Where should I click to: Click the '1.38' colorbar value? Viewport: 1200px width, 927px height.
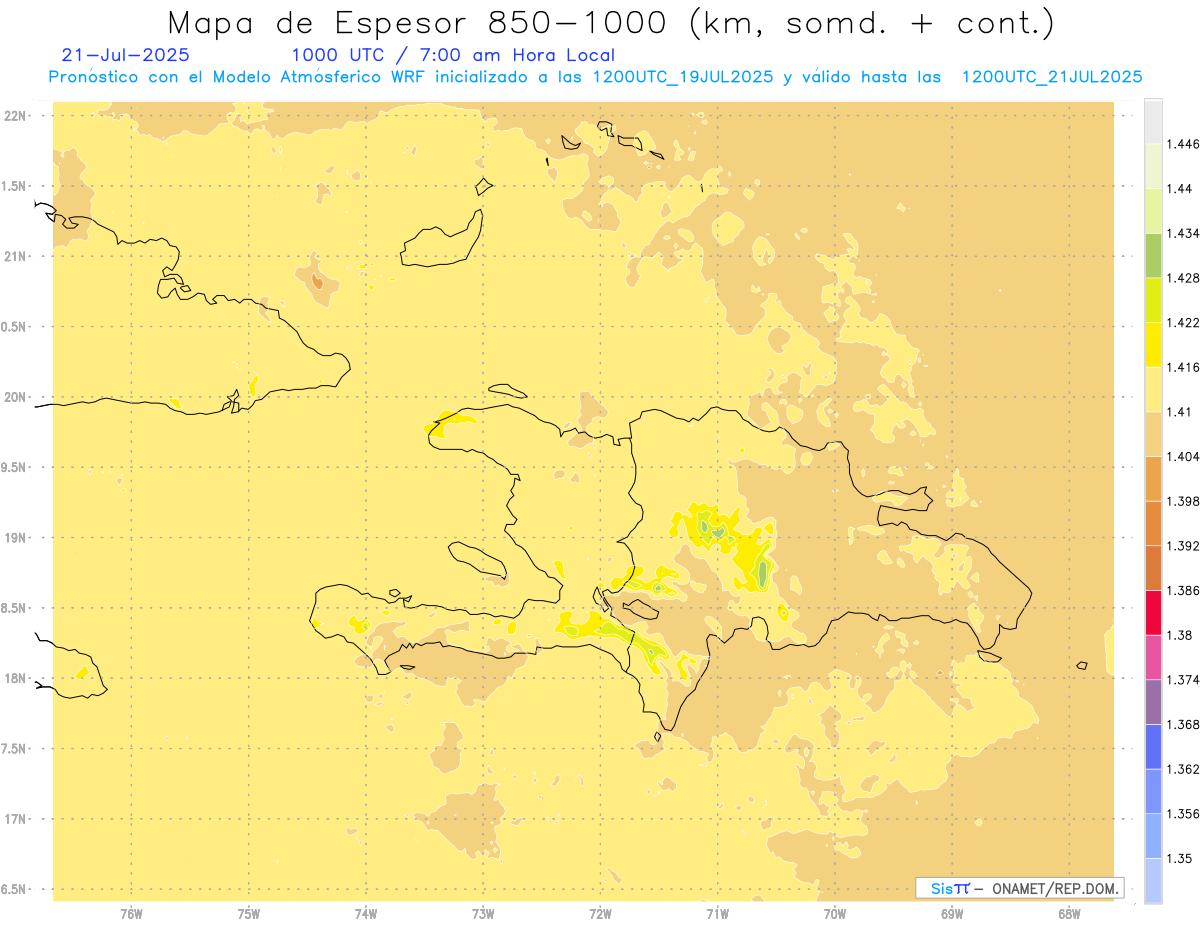pyautogui.click(x=1180, y=635)
